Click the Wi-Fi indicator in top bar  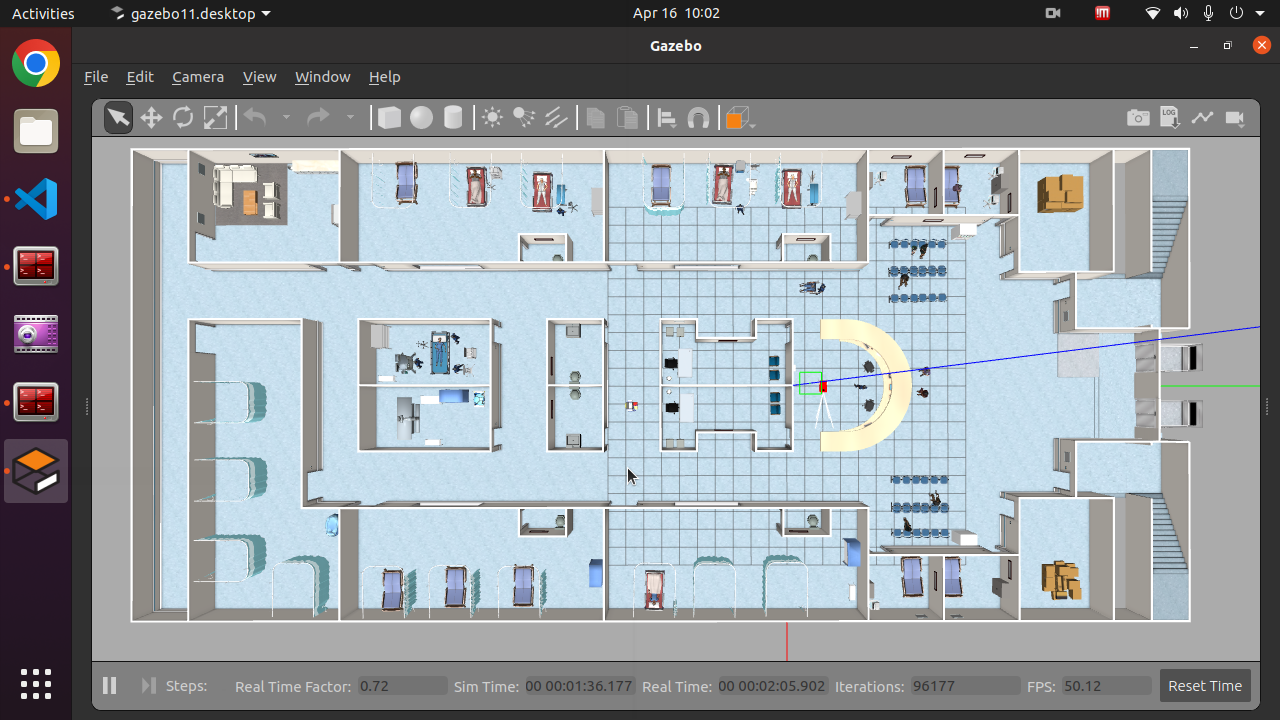(1153, 13)
